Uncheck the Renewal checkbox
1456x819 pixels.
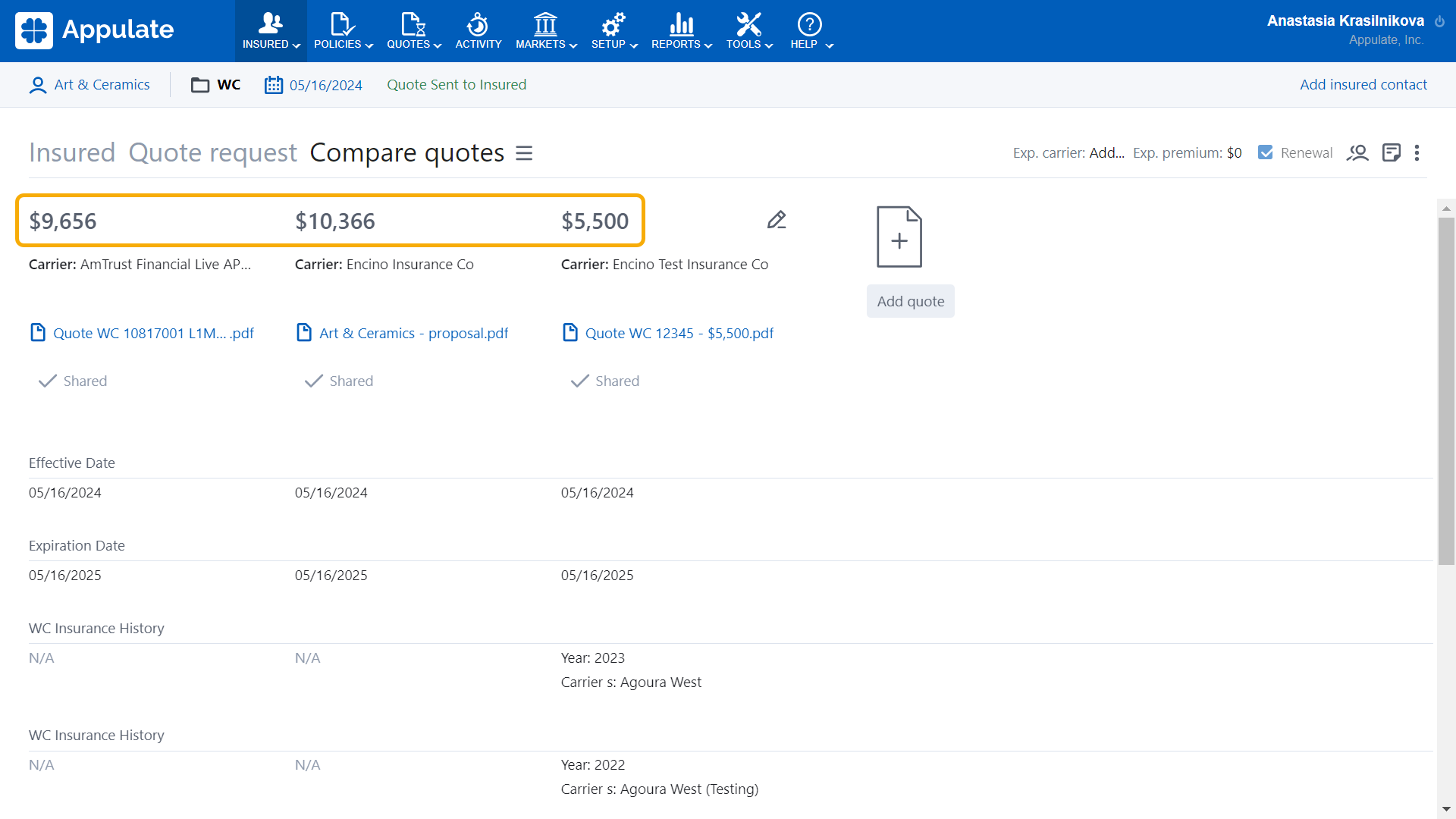pos(1265,152)
